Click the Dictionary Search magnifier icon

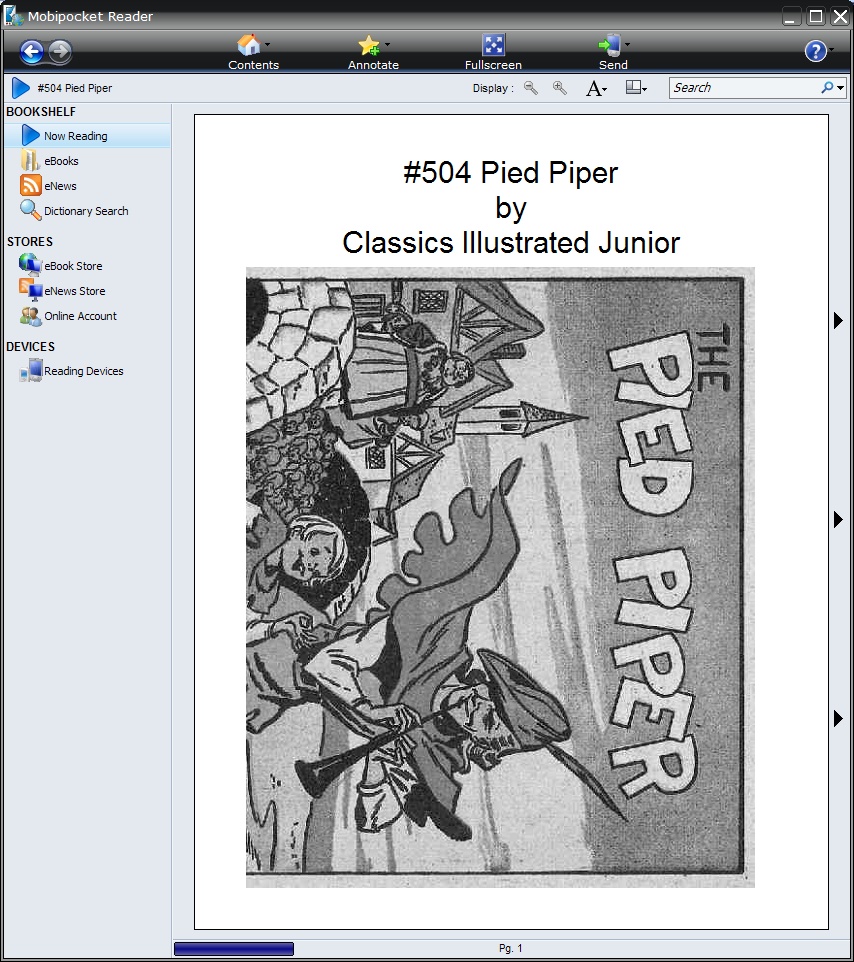pyautogui.click(x=30, y=210)
